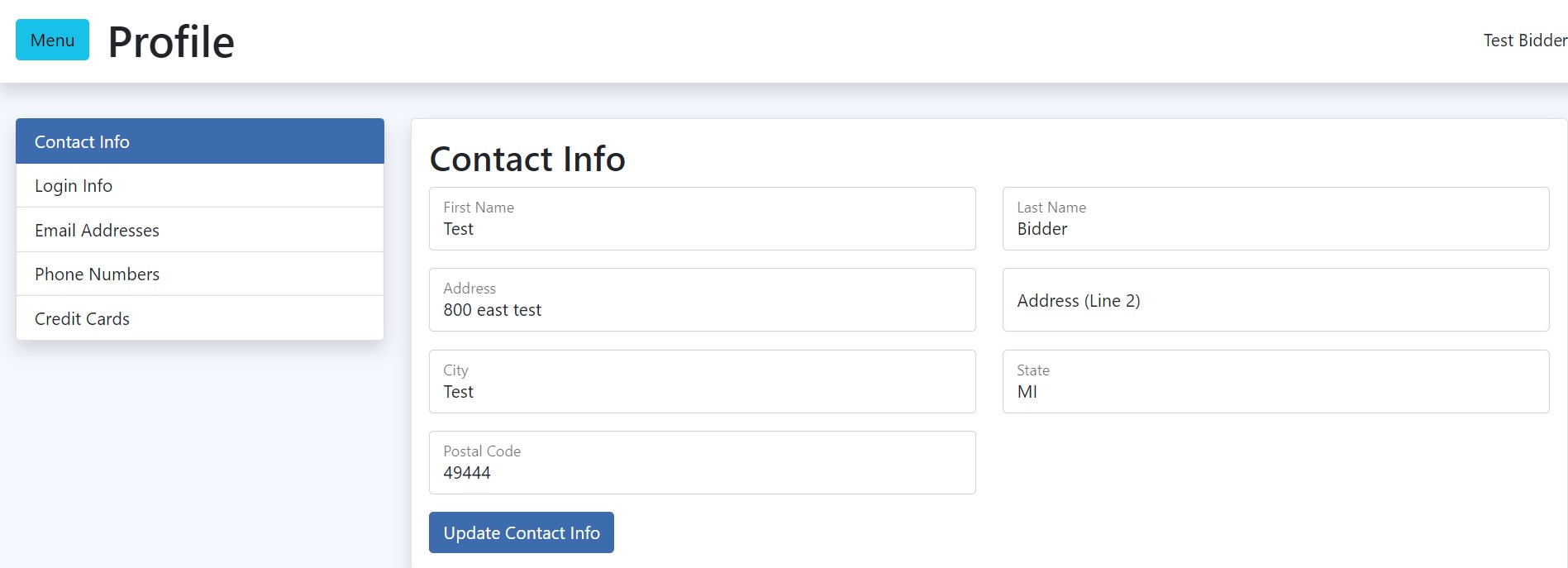1568x568 pixels.
Task: Open the Menu button
Action: [x=52, y=40]
